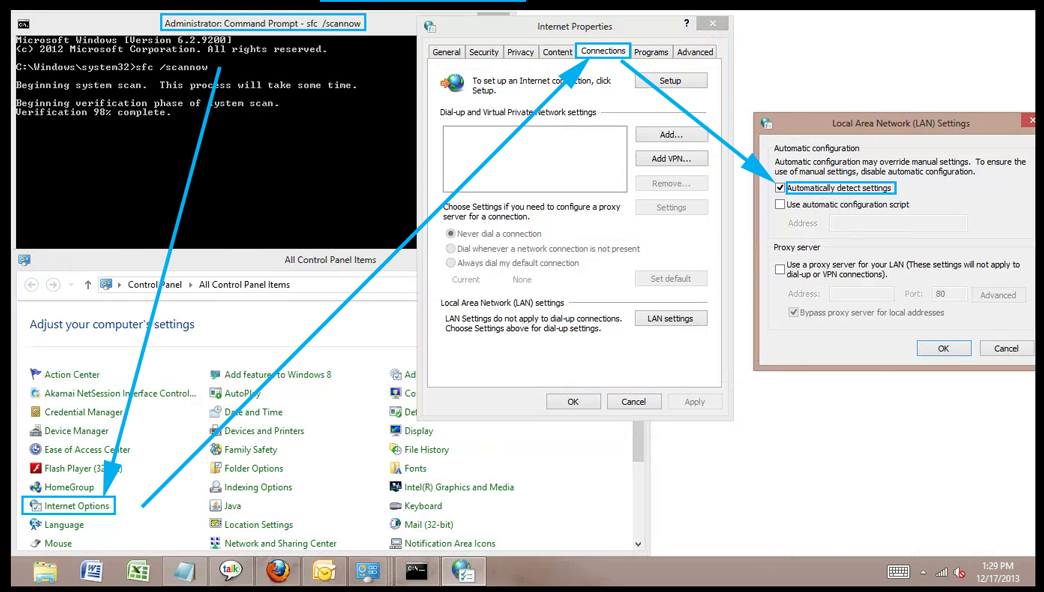Viewport: 1044px width, 592px height.
Task: Open the touch keyboard tray icon
Action: 898,572
